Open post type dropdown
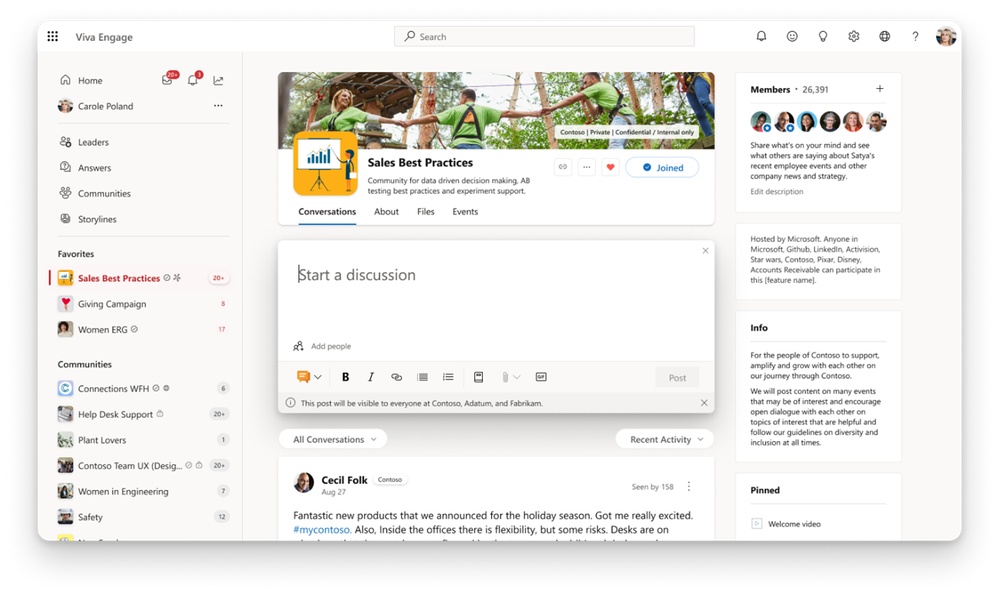The height and width of the screenshot is (595, 999). [x=309, y=377]
